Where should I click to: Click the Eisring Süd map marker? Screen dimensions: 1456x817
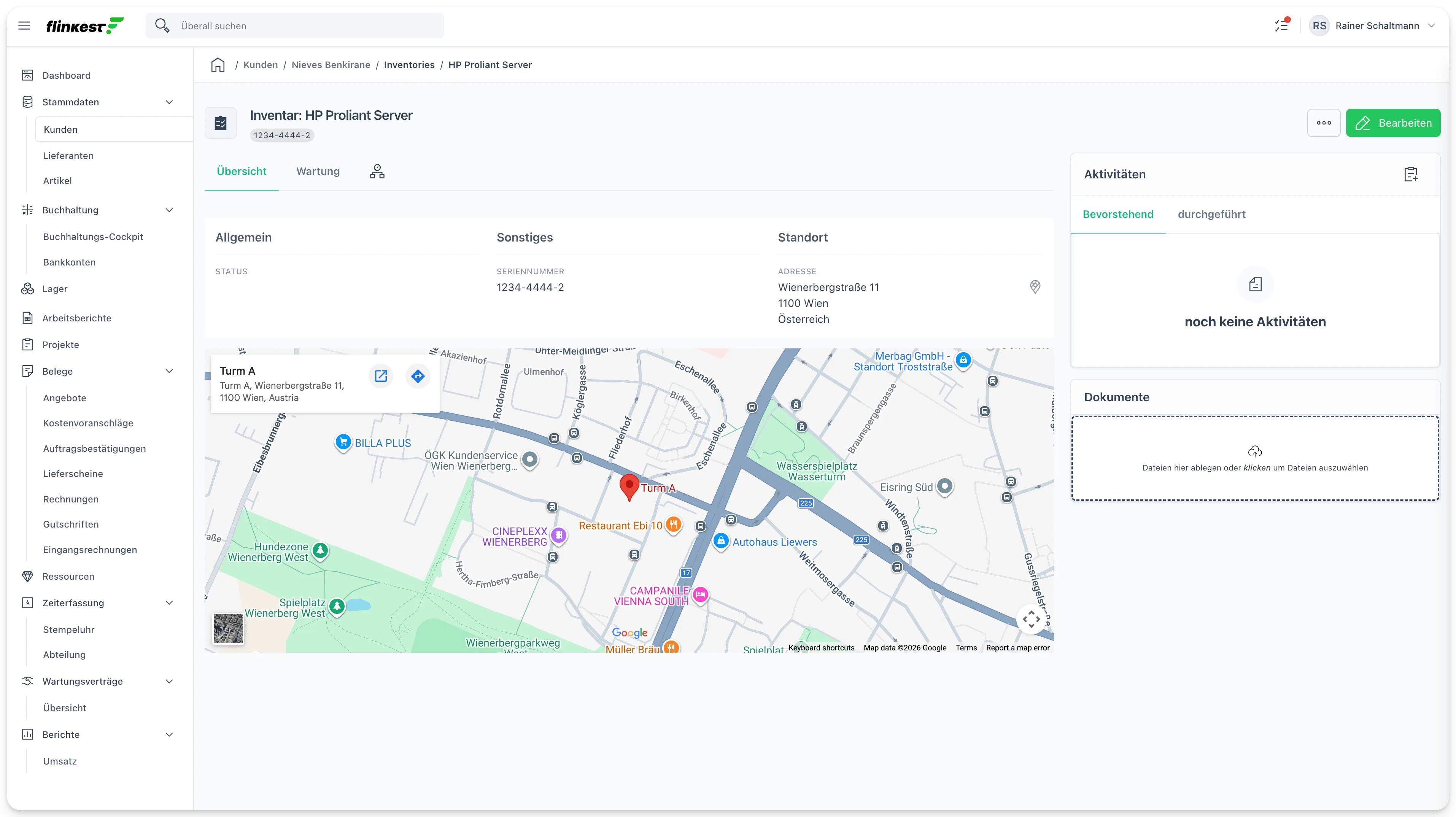click(x=944, y=487)
